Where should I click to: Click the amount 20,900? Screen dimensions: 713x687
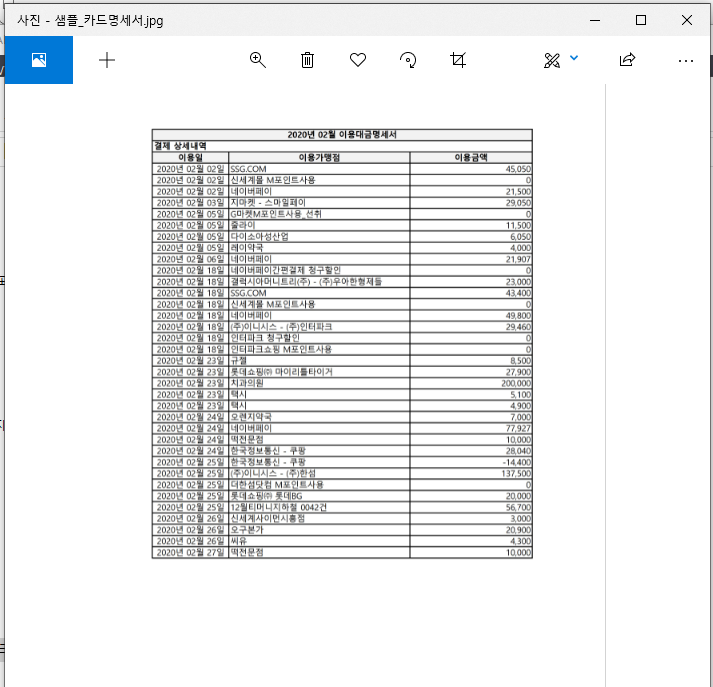tap(518, 530)
